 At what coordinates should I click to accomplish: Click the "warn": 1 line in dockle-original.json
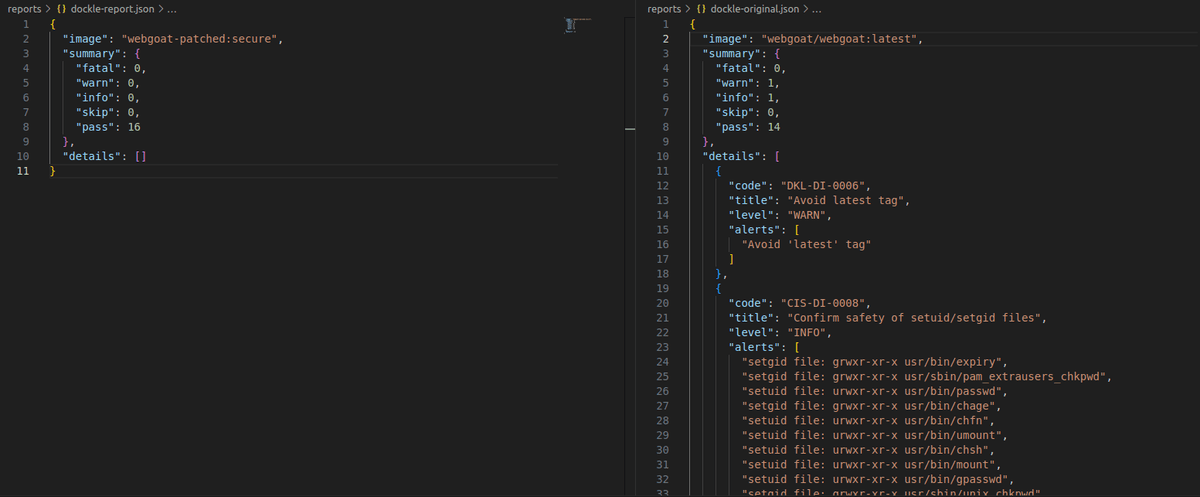point(748,83)
